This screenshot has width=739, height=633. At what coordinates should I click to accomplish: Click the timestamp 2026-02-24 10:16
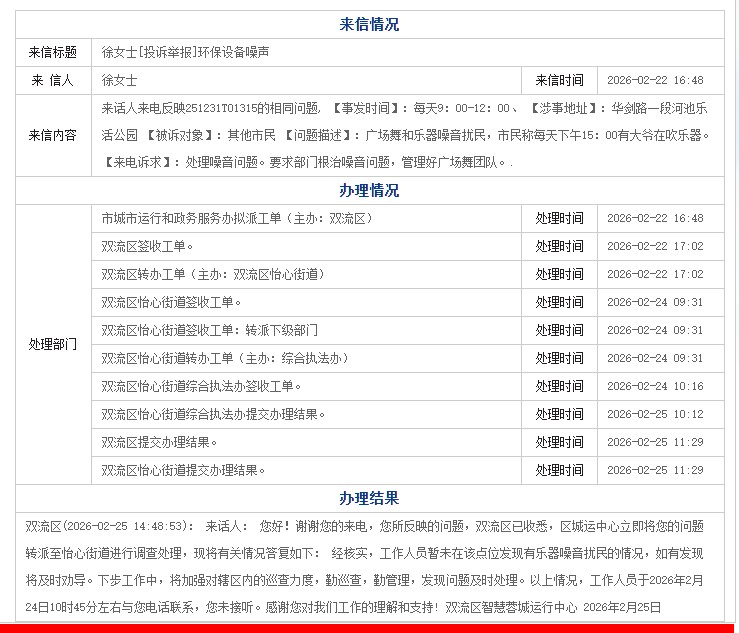click(655, 386)
